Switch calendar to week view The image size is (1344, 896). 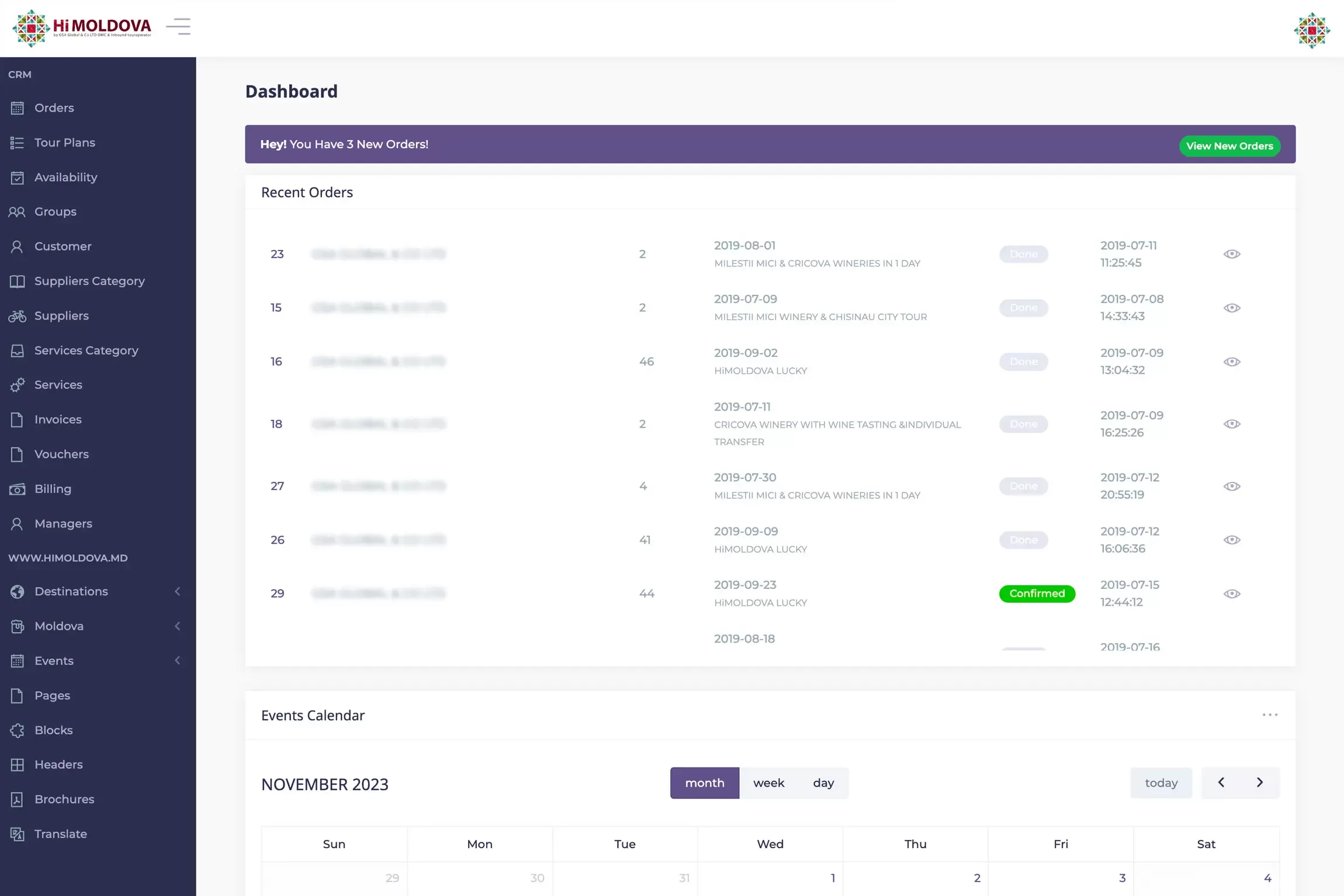click(x=768, y=783)
